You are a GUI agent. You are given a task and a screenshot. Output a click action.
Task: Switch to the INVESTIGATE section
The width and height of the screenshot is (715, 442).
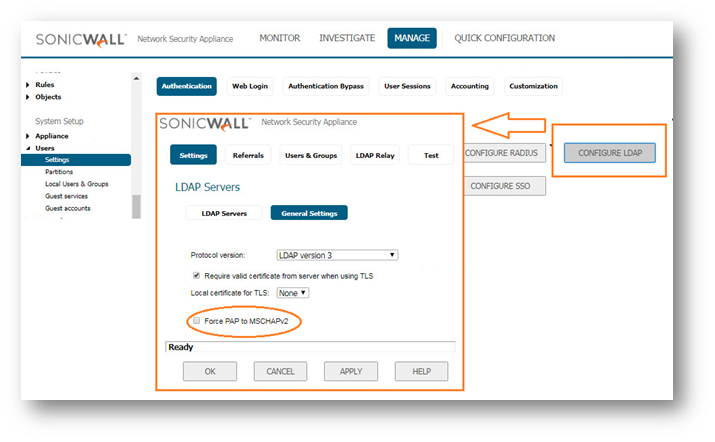click(x=347, y=38)
